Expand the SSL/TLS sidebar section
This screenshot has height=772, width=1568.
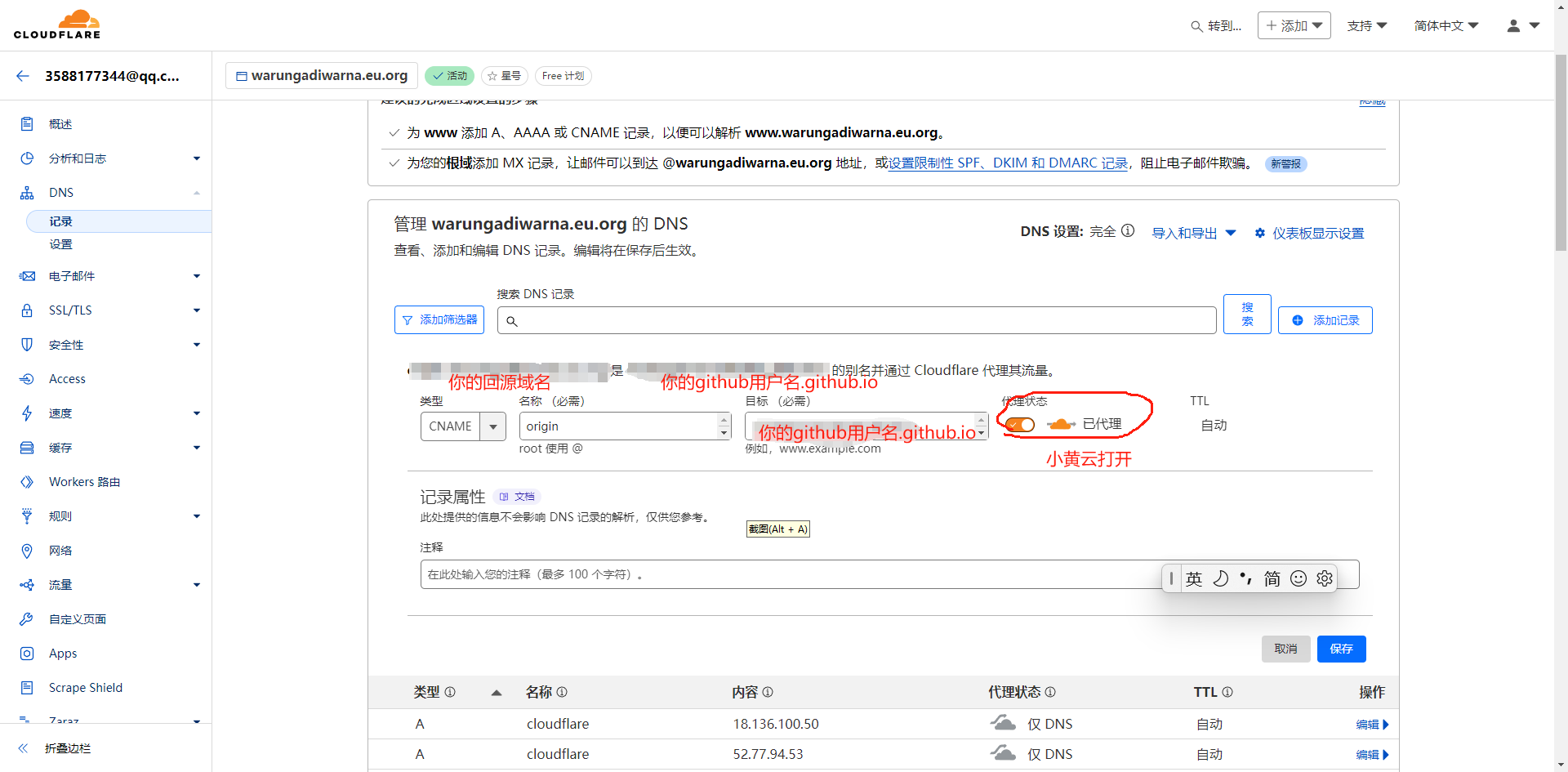[197, 310]
